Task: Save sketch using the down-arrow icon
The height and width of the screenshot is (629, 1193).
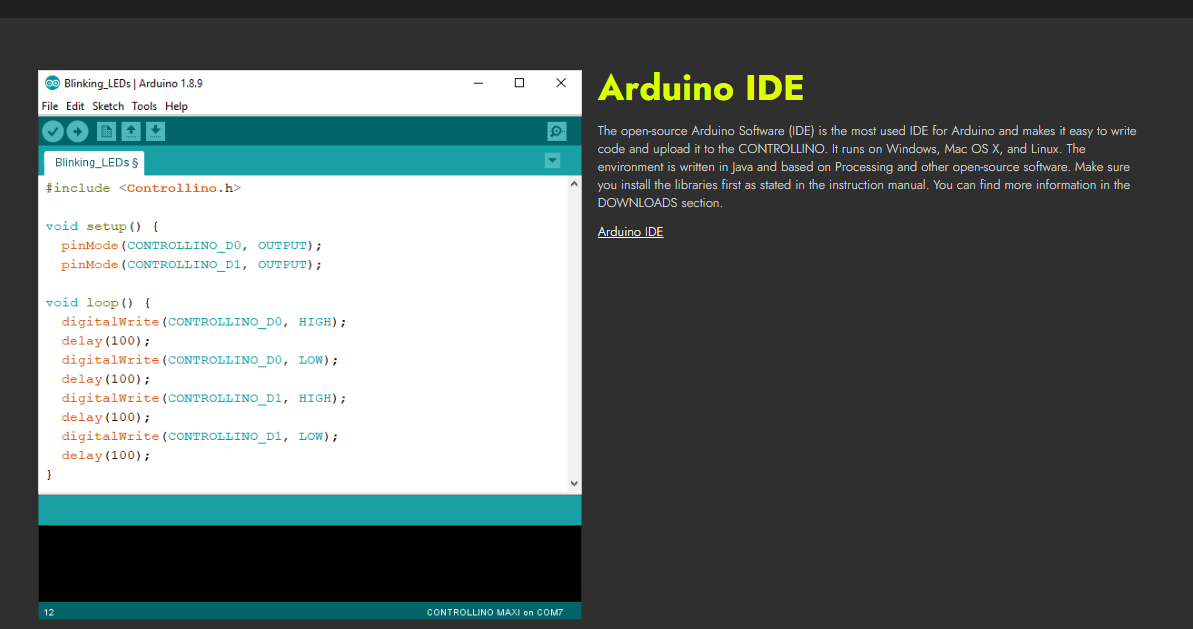Action: tap(155, 131)
